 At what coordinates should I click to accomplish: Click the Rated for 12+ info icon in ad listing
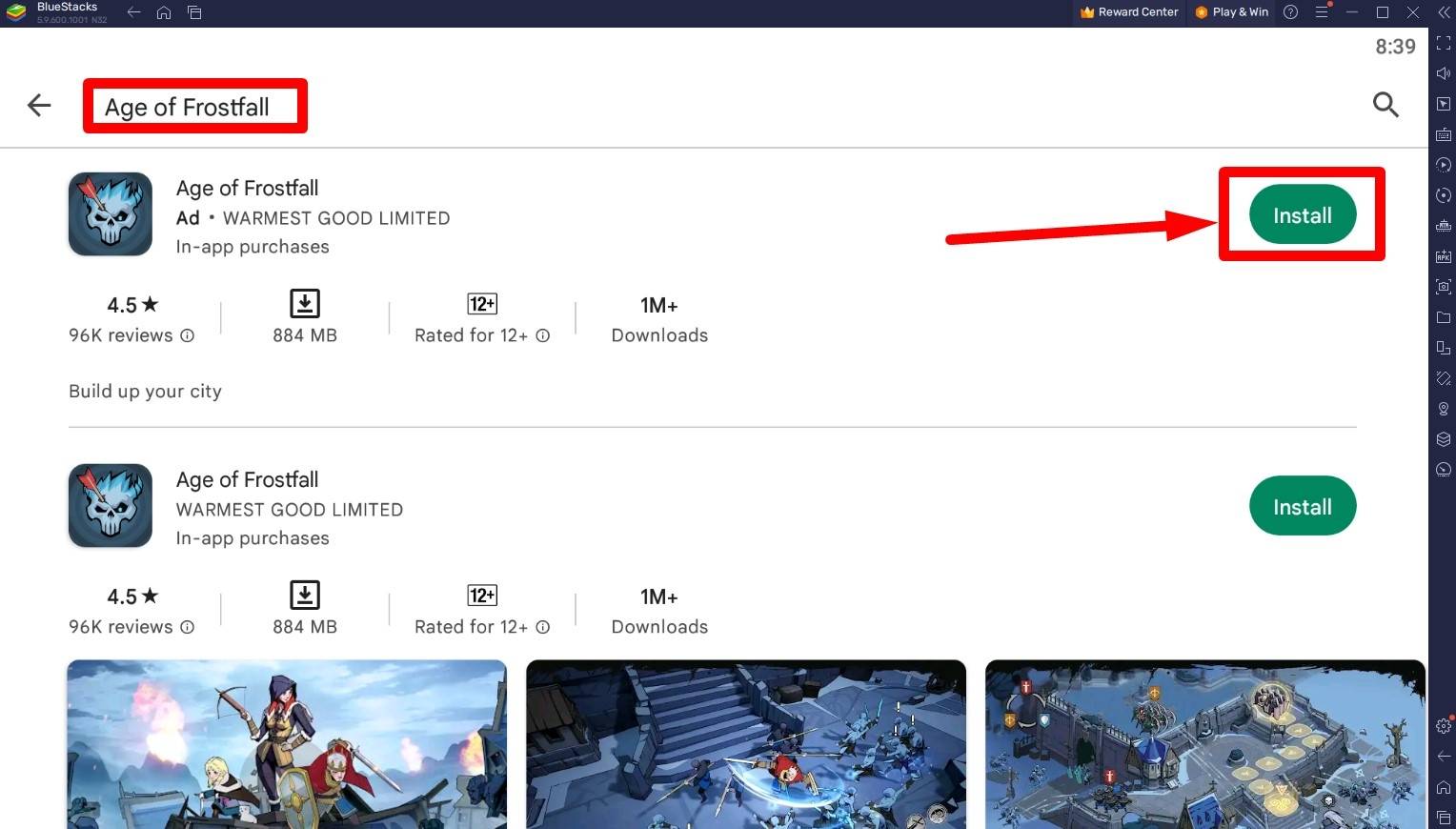543,335
